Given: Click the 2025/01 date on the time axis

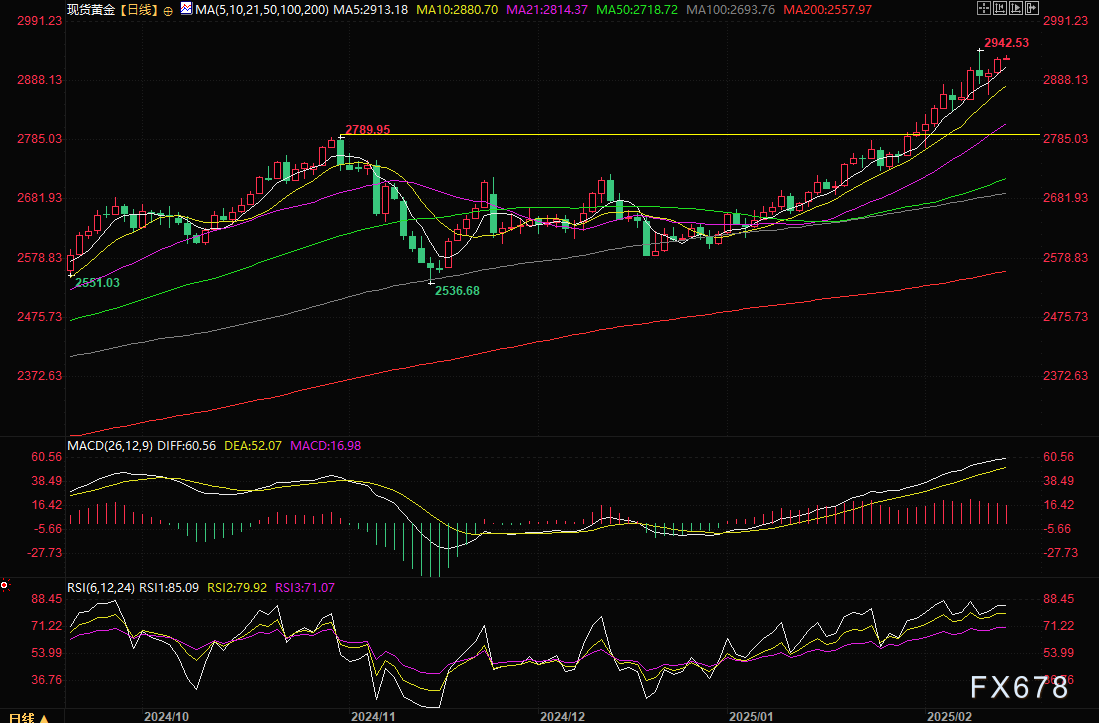Looking at the screenshot, I should [754, 717].
